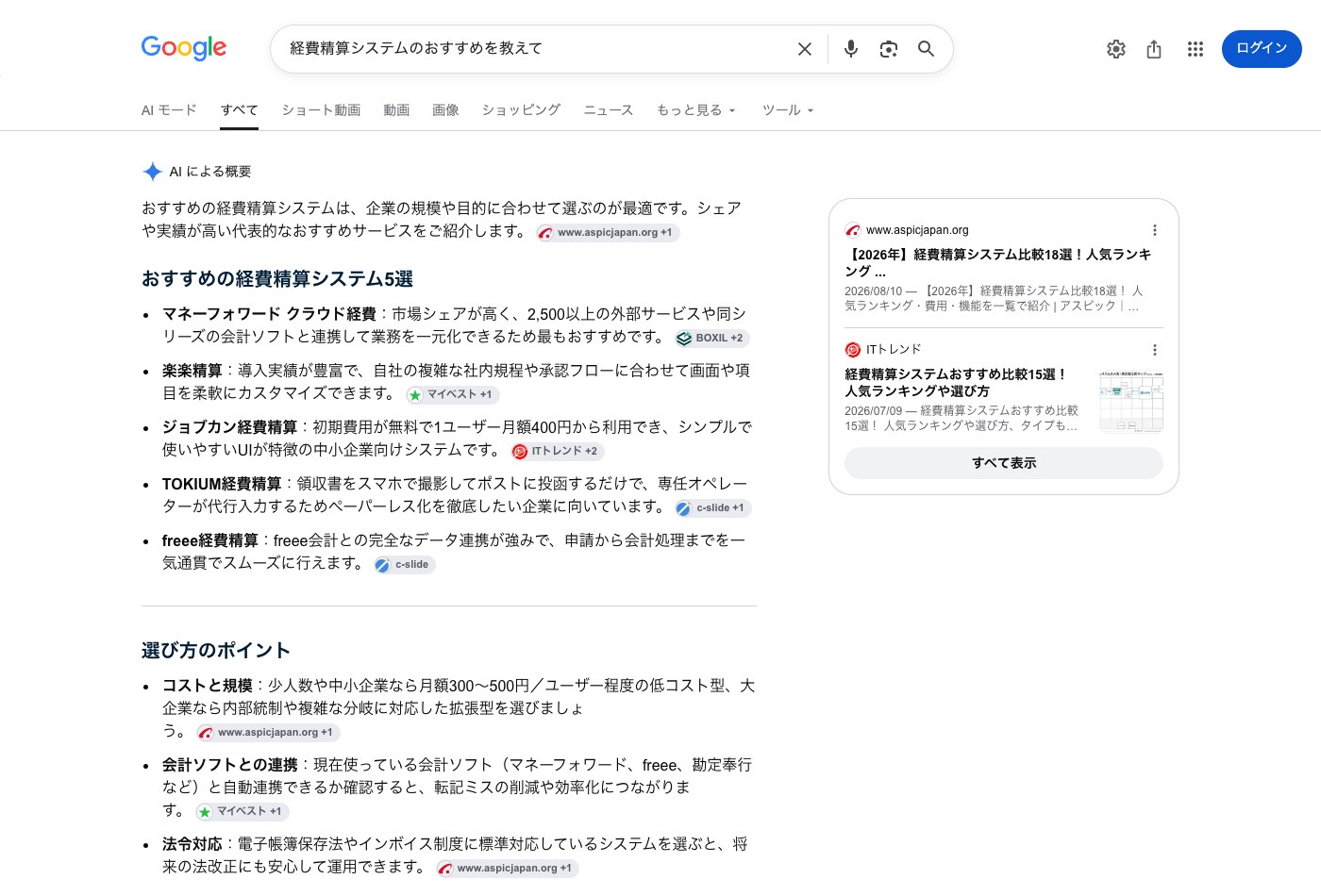Click the ログイン button
Viewport: 1321px width, 896px height.
[x=1262, y=49]
